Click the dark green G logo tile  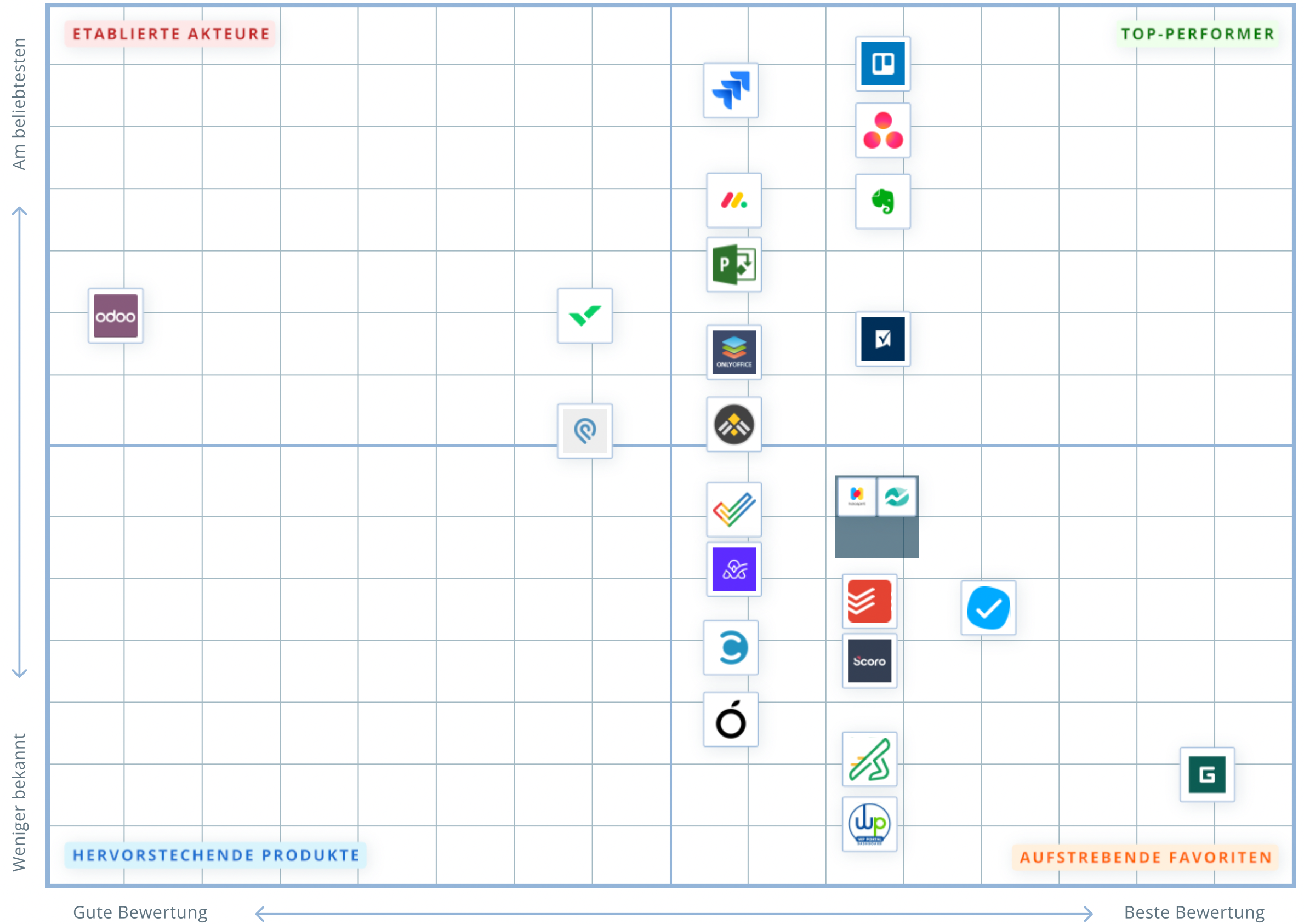[x=1207, y=775]
